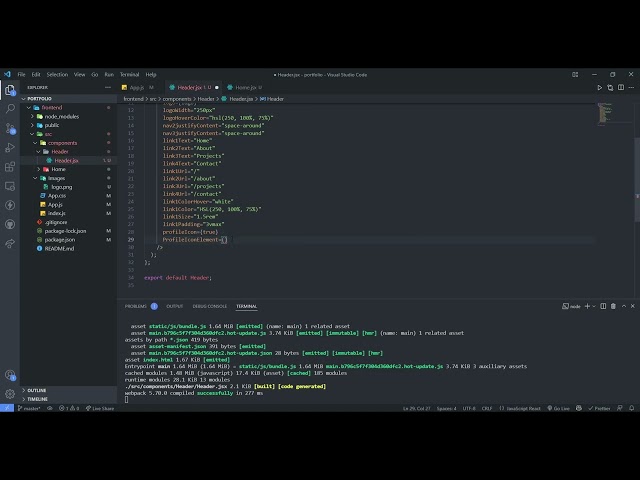Open App.css in the explorer
This screenshot has height=480, width=640.
click(x=57, y=196)
